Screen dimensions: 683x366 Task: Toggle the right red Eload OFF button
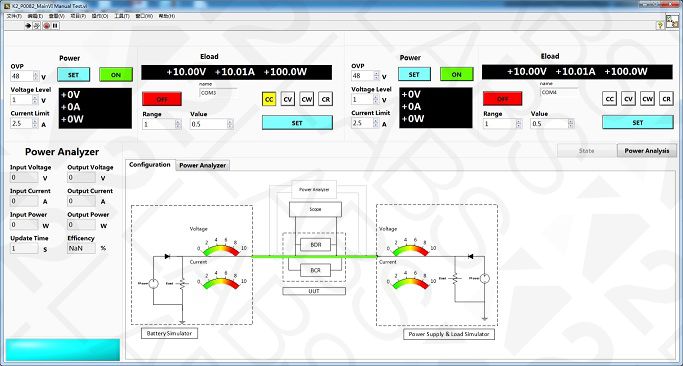coord(502,98)
